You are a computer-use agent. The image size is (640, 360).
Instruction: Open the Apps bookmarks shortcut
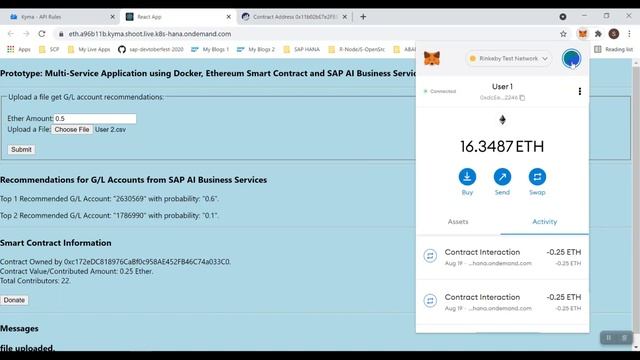(19, 49)
